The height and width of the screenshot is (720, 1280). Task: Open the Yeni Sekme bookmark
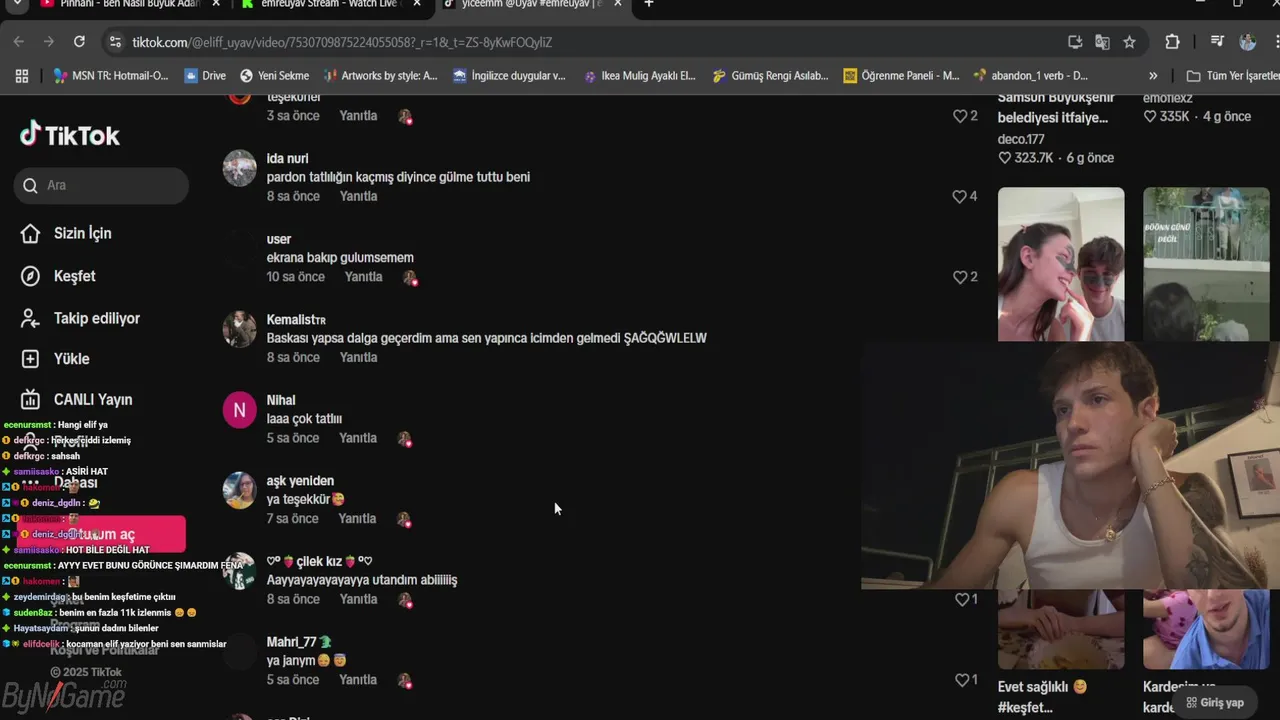click(x=275, y=76)
